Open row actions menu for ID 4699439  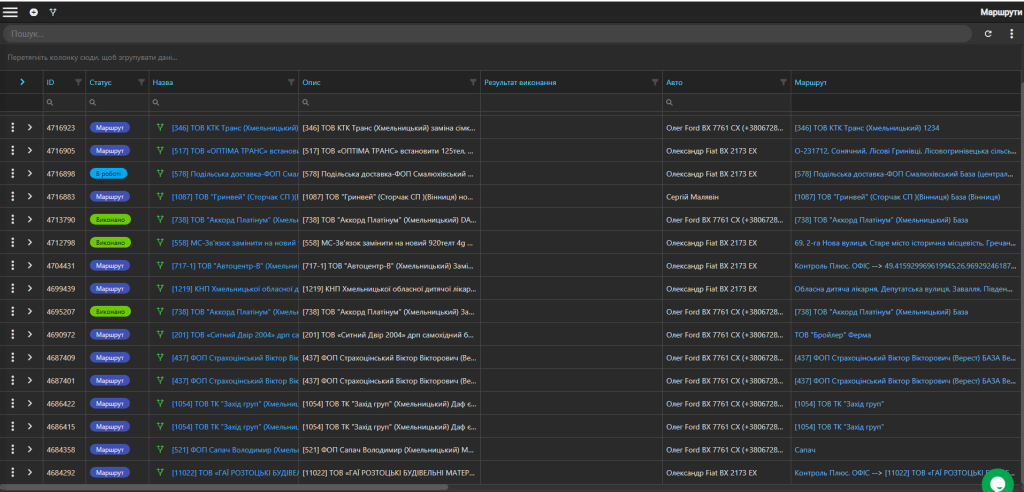[12, 289]
